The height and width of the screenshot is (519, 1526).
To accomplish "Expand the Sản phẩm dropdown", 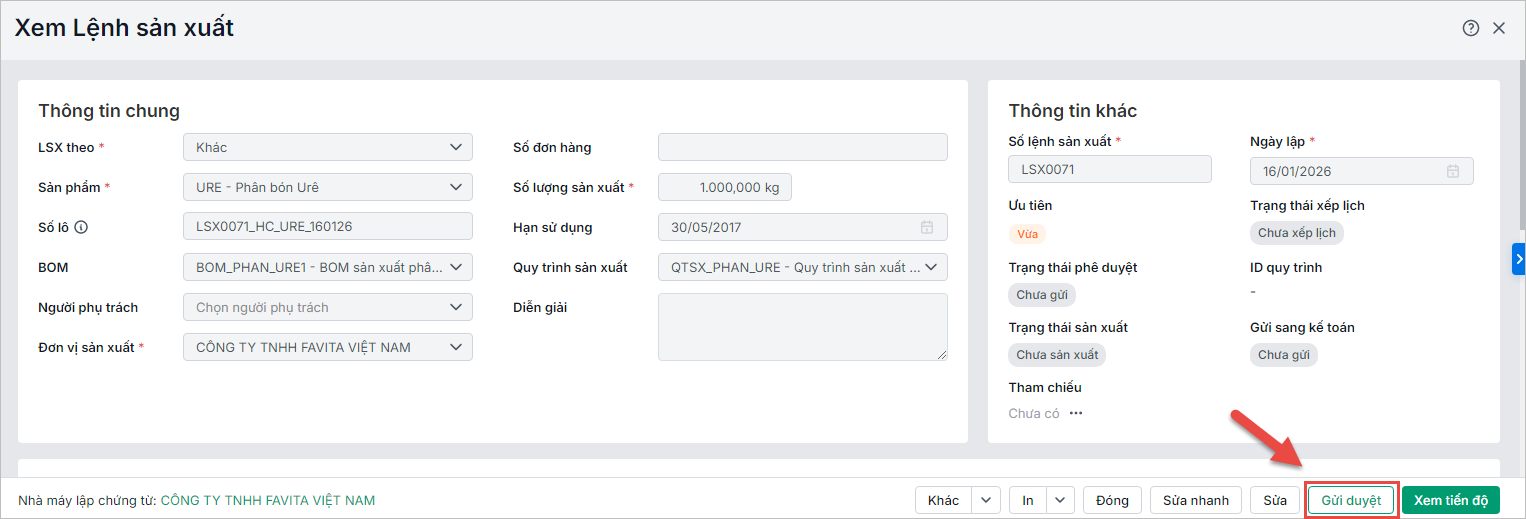I will click(455, 187).
